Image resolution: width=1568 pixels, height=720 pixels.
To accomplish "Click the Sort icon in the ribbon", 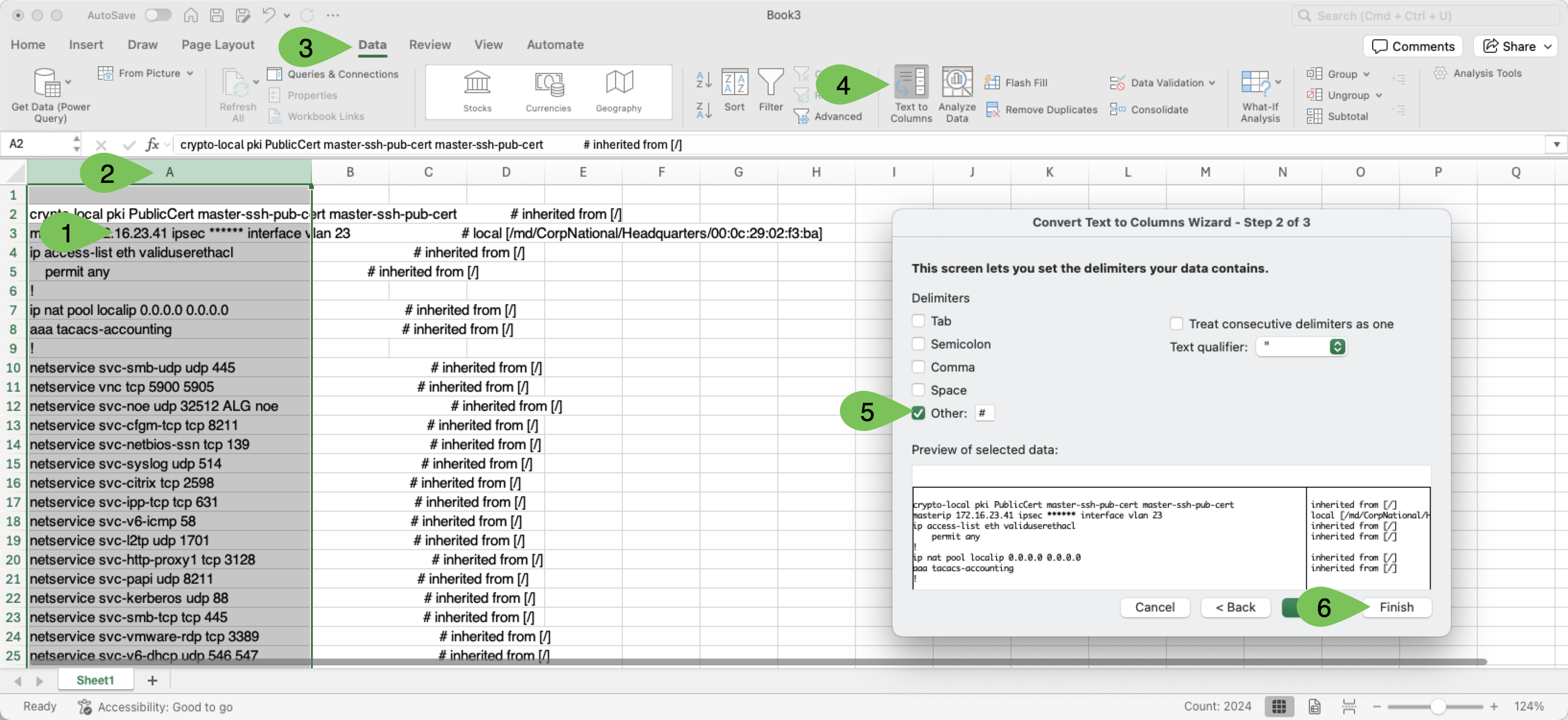I will click(x=734, y=82).
